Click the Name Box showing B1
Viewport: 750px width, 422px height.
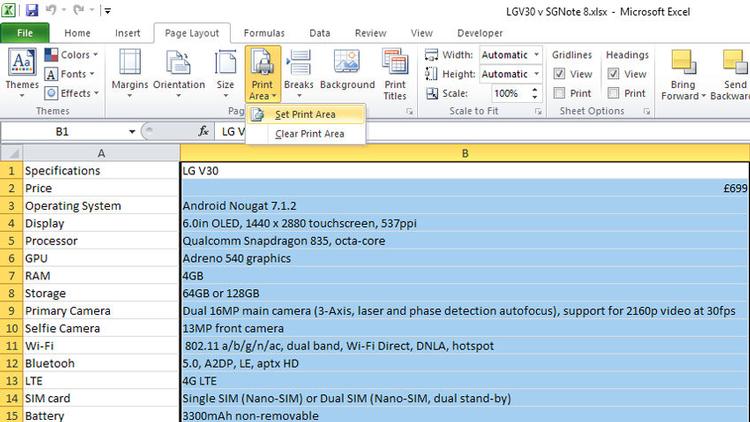tap(62, 132)
